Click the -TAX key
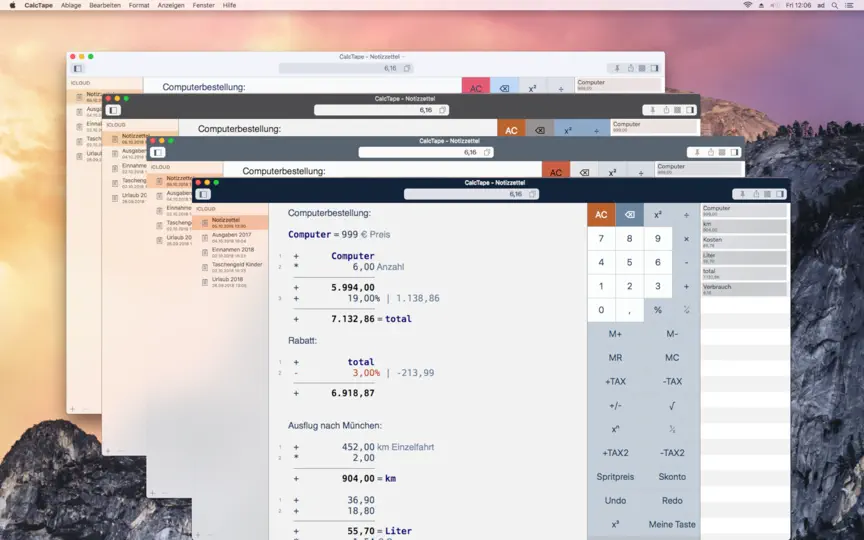 tap(672, 381)
